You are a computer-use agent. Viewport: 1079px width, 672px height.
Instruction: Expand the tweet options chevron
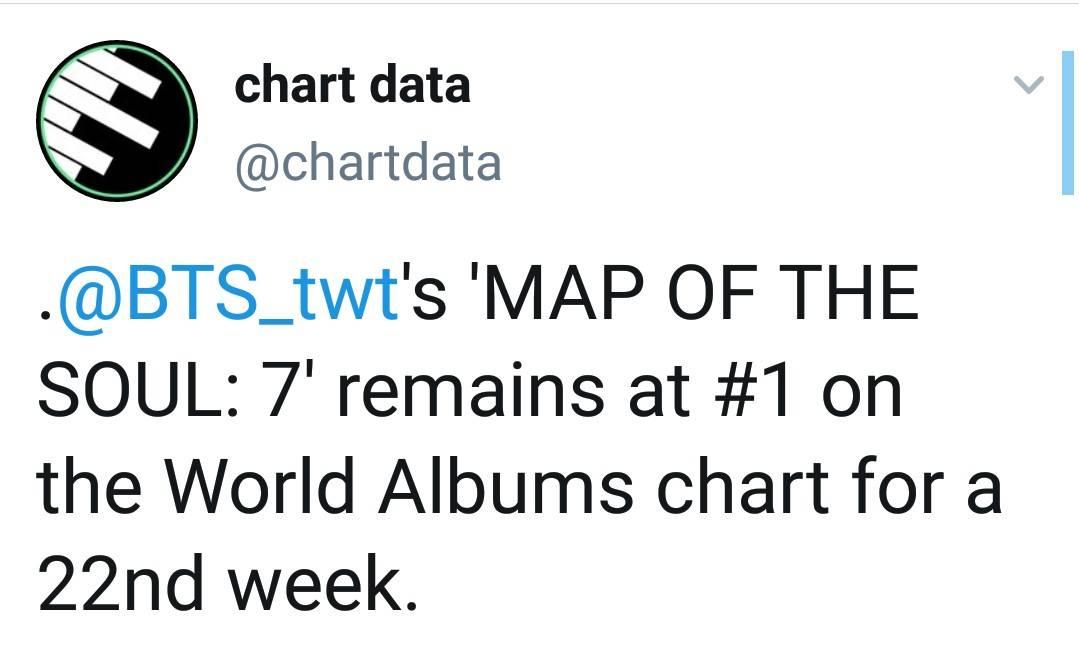pos(1029,84)
